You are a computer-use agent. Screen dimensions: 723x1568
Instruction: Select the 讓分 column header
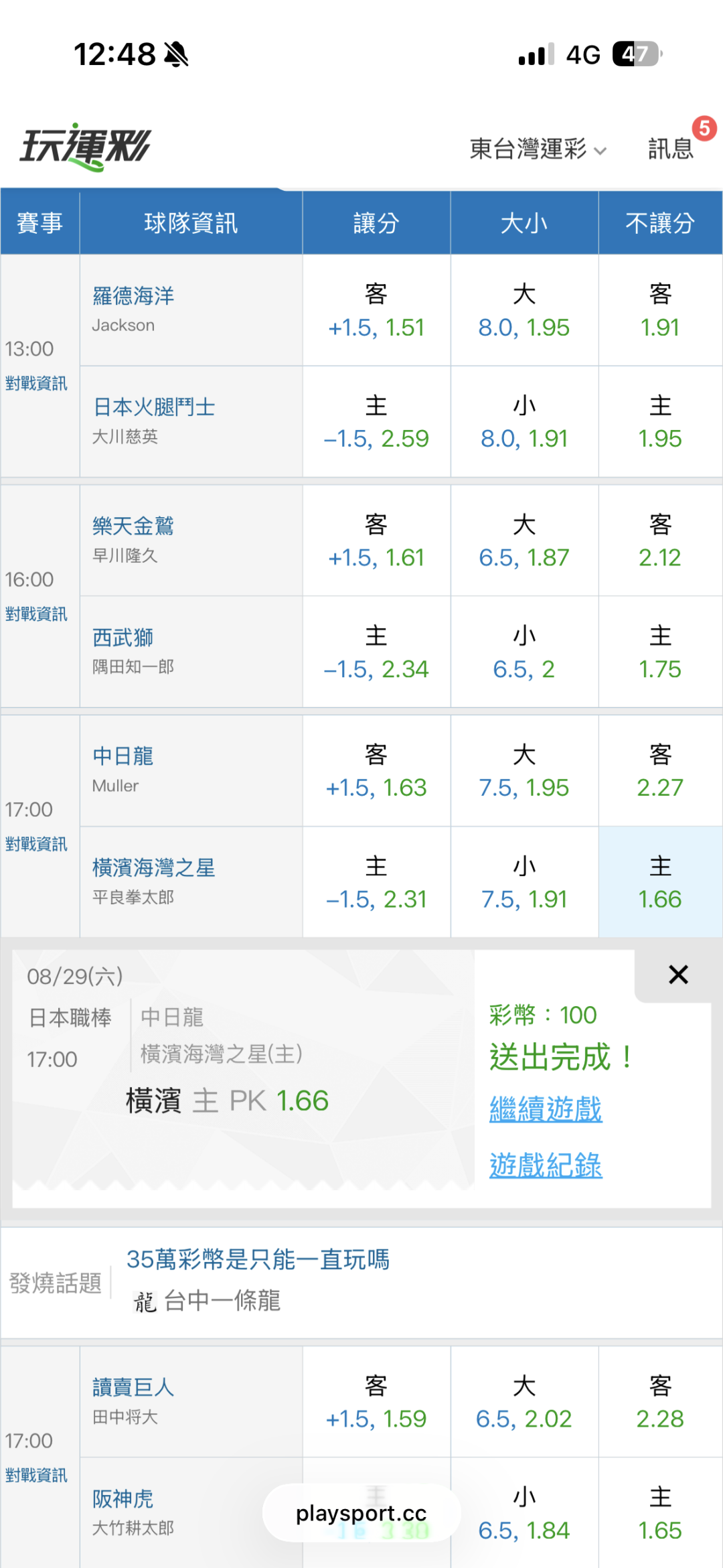tap(376, 223)
